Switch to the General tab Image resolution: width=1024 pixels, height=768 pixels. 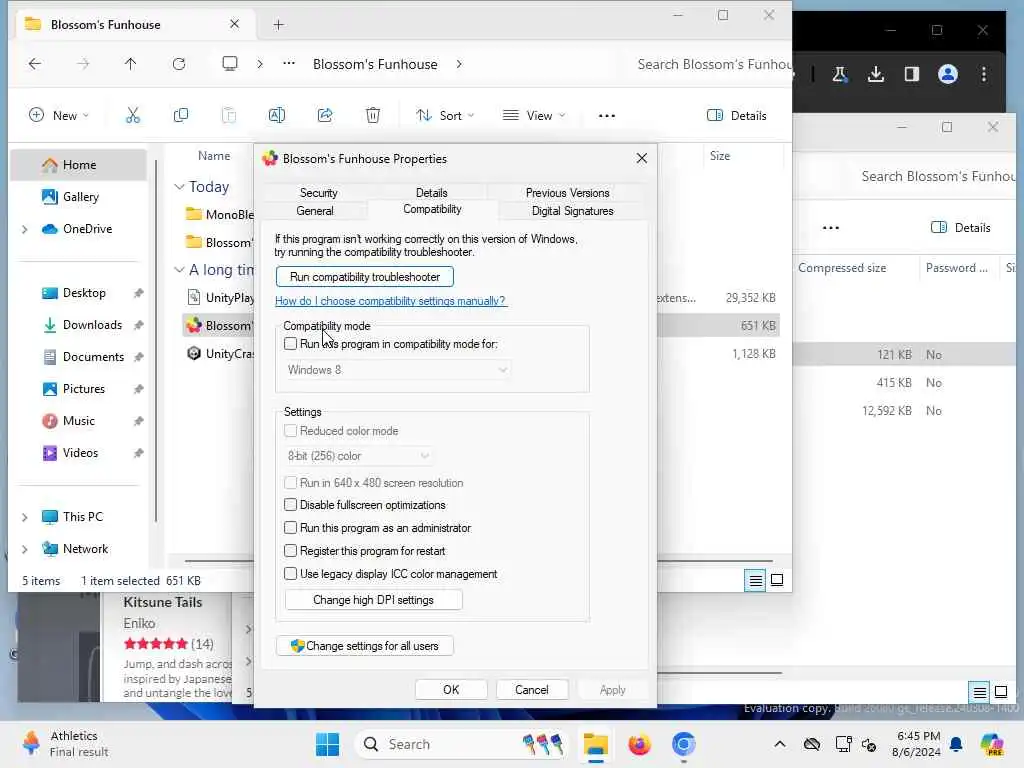coord(315,211)
